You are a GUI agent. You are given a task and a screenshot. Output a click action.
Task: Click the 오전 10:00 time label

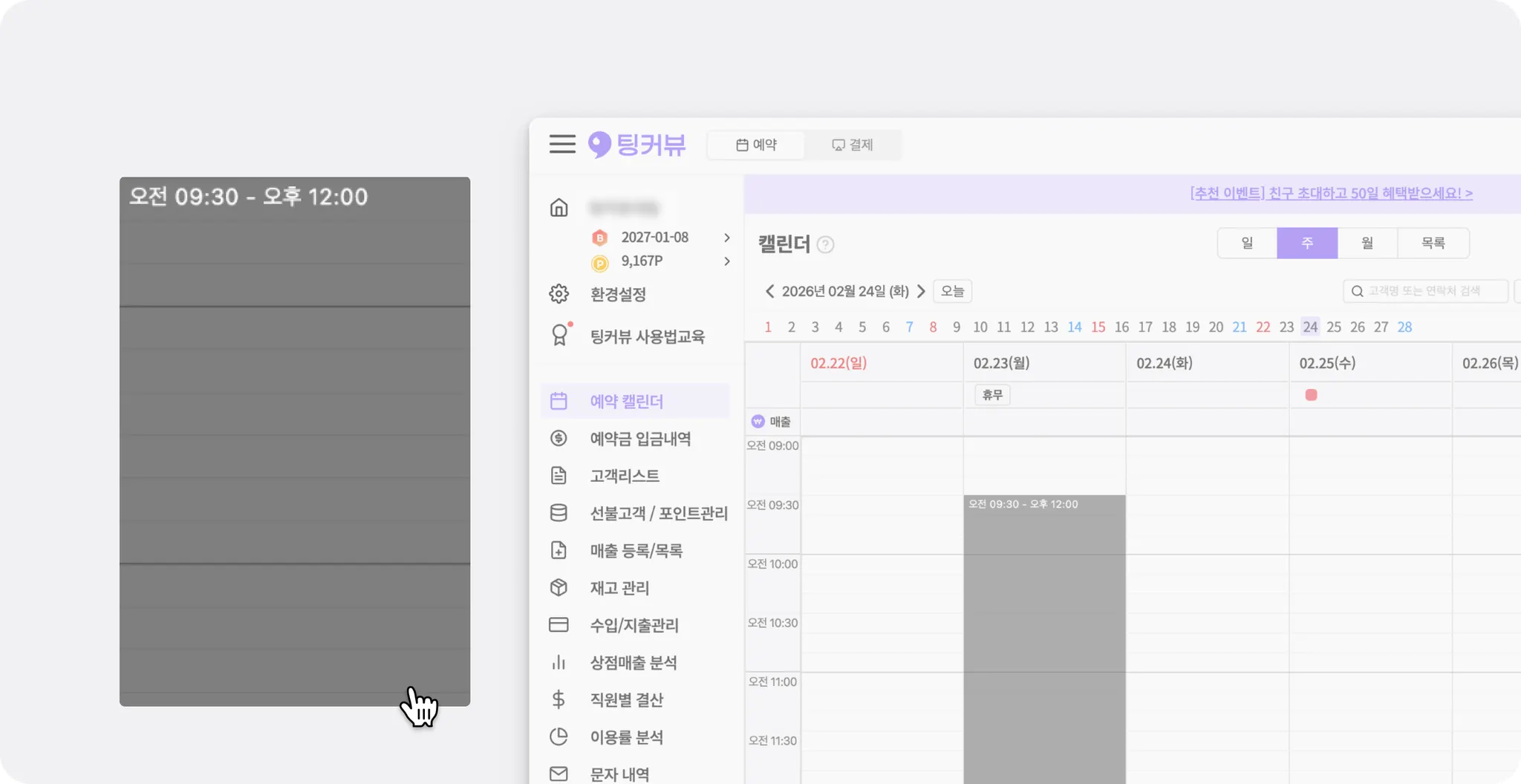click(x=772, y=563)
